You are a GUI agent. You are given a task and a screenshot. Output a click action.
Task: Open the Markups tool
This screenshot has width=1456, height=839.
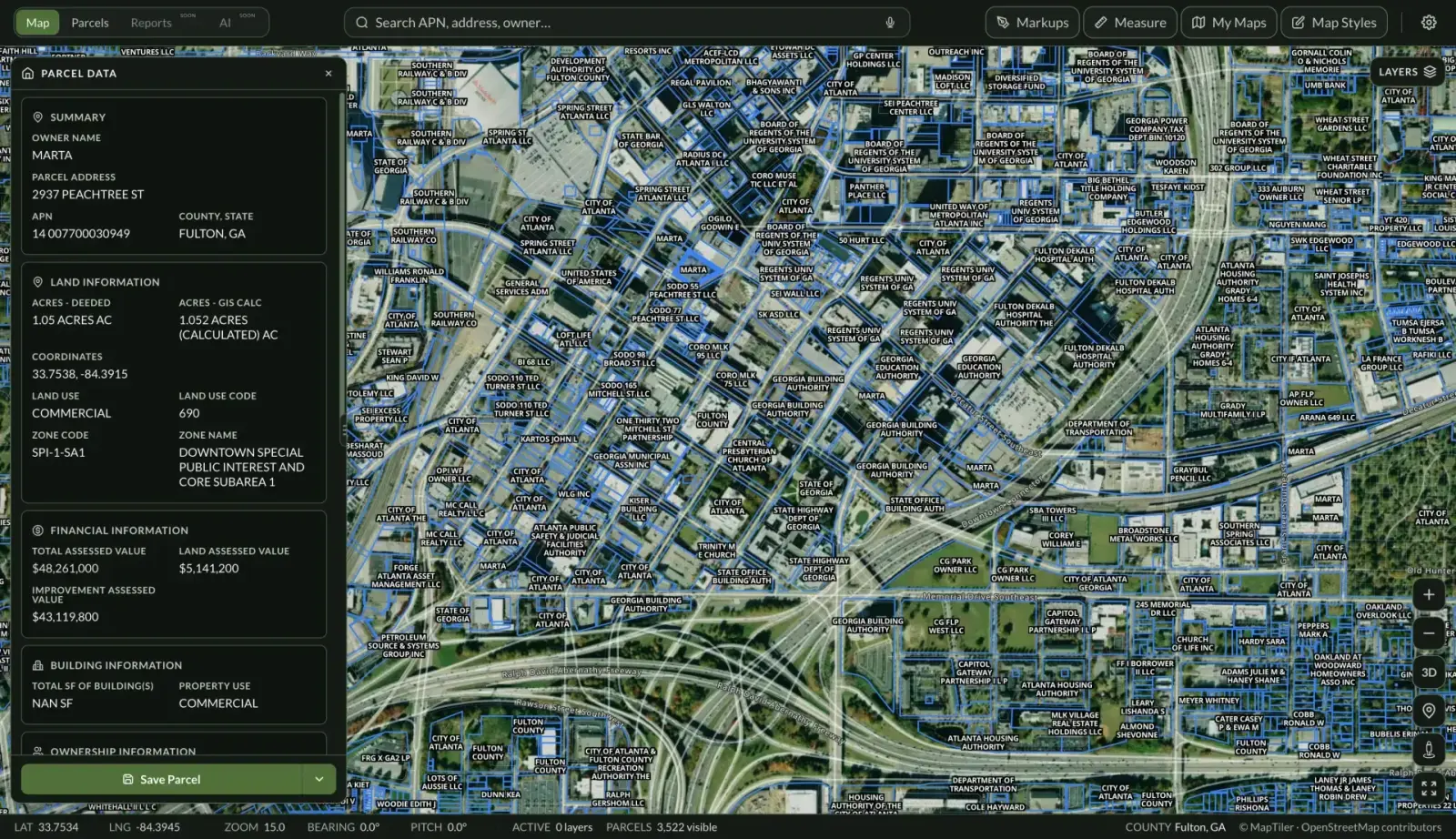coord(1032,23)
